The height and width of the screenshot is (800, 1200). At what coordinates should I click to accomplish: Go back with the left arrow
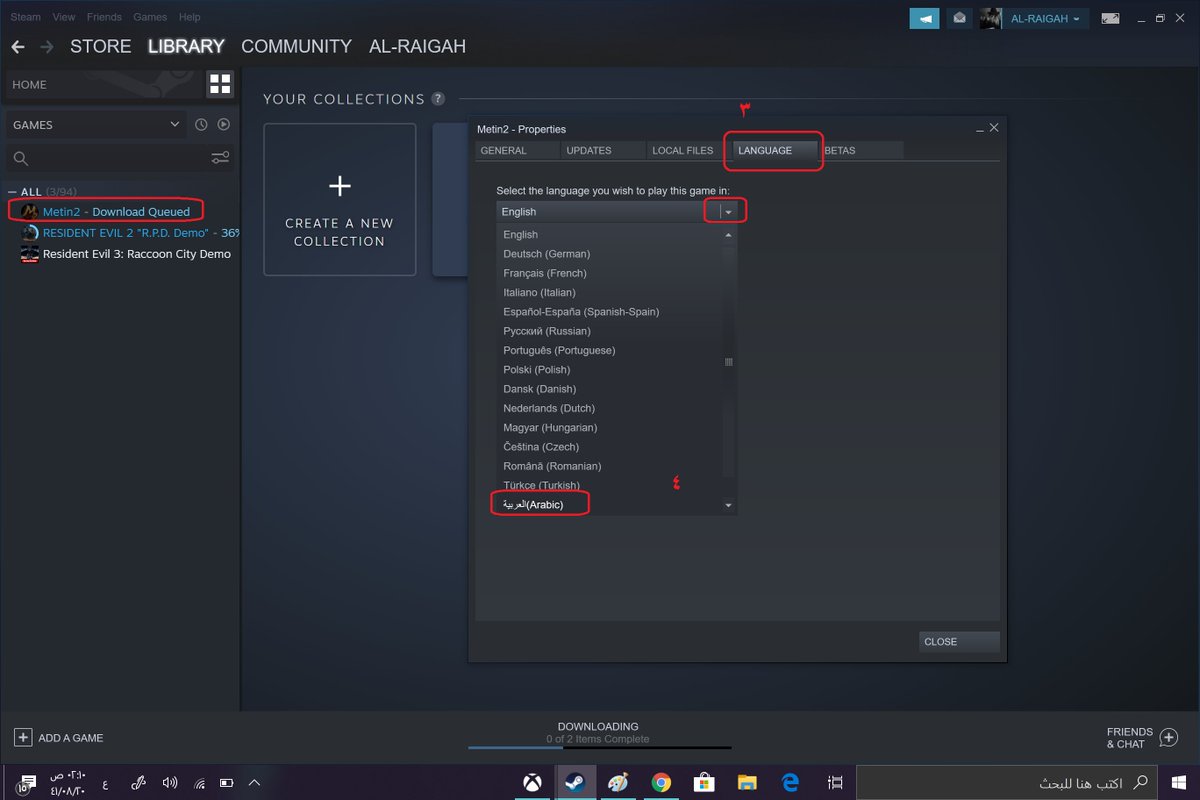18,47
